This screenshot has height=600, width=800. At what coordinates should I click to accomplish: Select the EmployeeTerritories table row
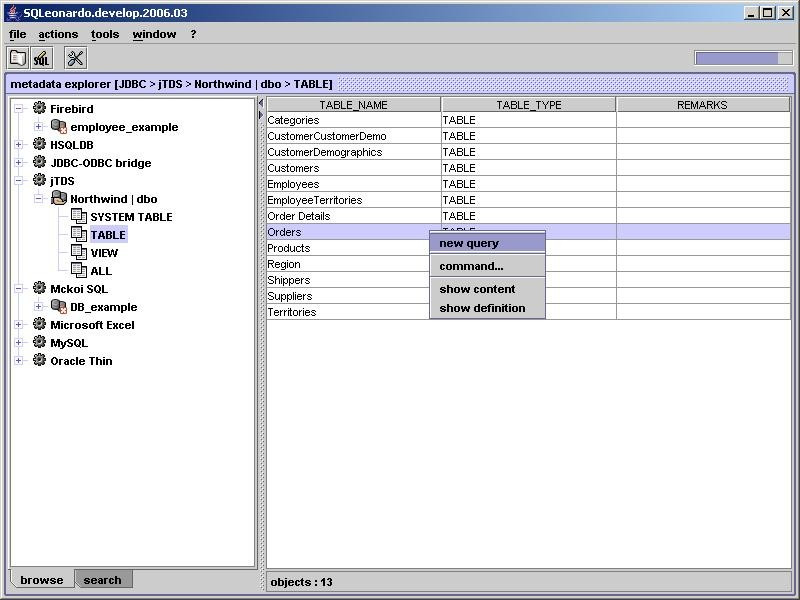click(x=529, y=200)
